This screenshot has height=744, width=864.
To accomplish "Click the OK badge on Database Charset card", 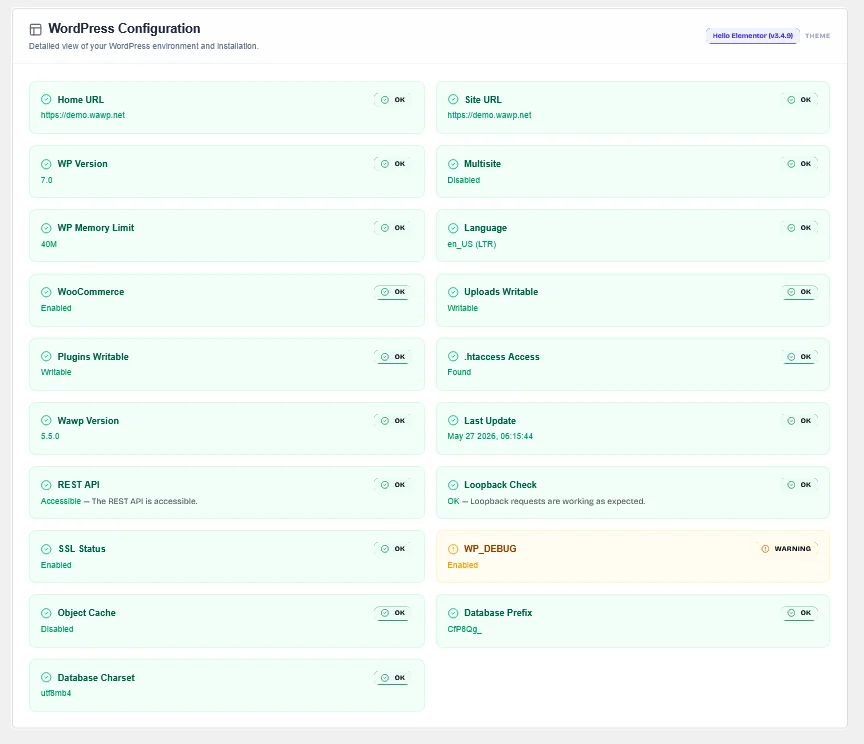I will 392,678.
